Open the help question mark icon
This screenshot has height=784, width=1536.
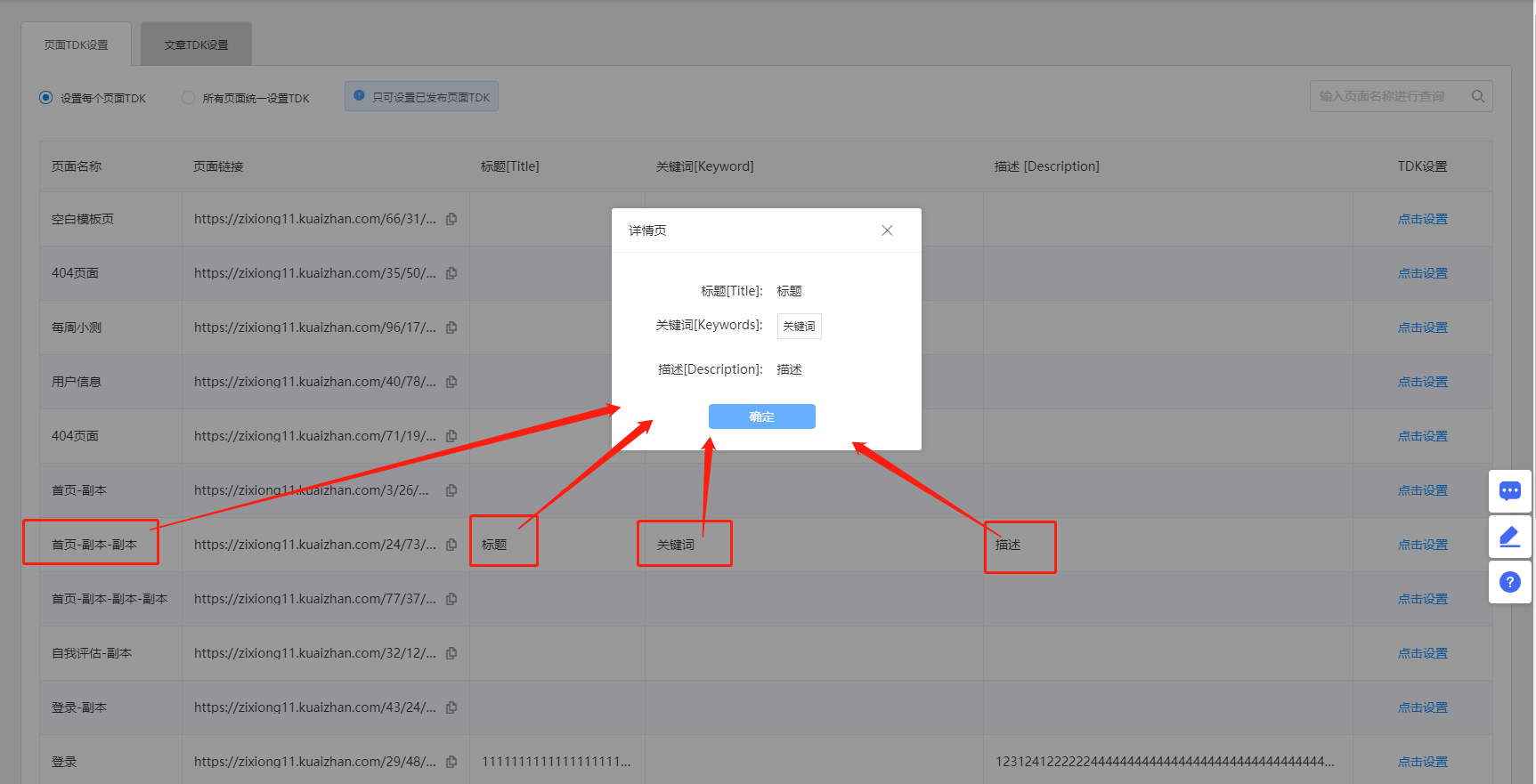click(1509, 582)
